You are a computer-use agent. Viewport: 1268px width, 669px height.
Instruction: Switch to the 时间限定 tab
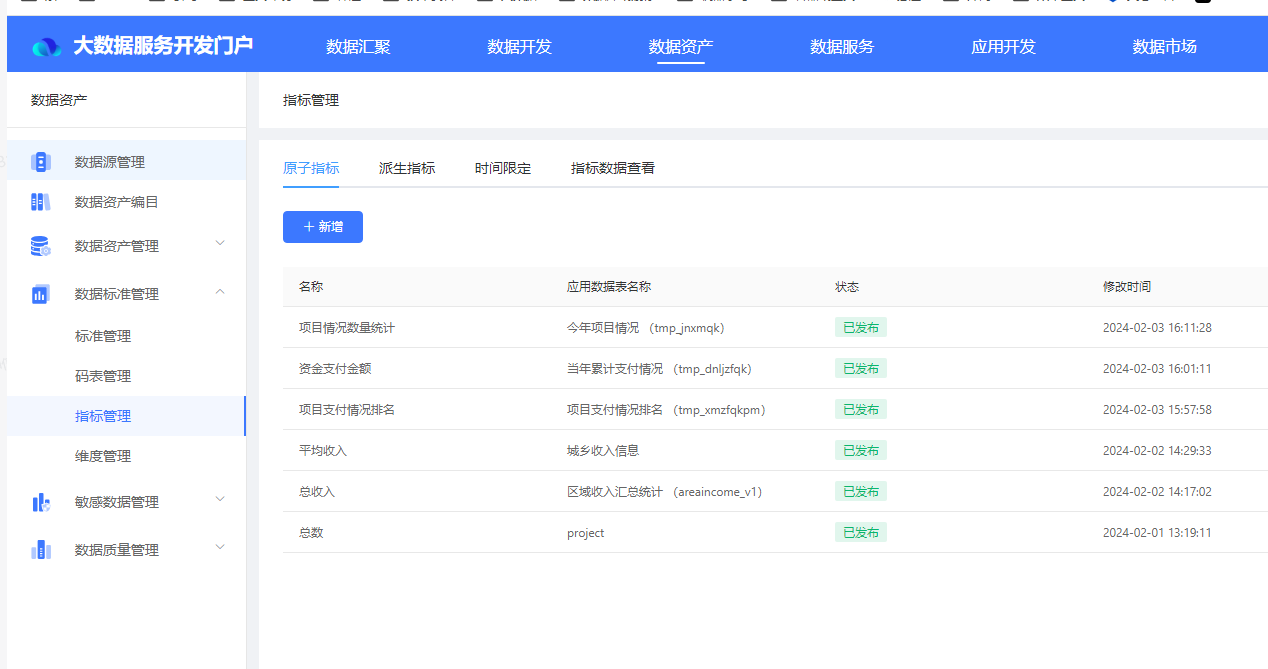click(503, 168)
